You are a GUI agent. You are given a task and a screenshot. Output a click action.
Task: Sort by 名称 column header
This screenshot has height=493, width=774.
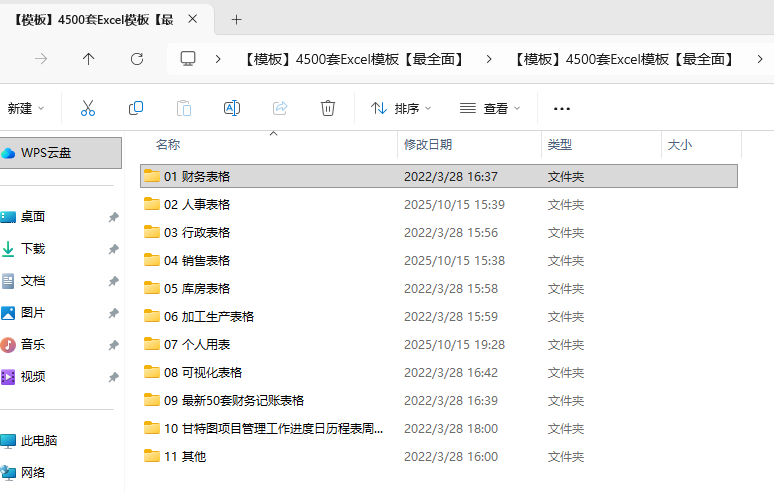(168, 145)
